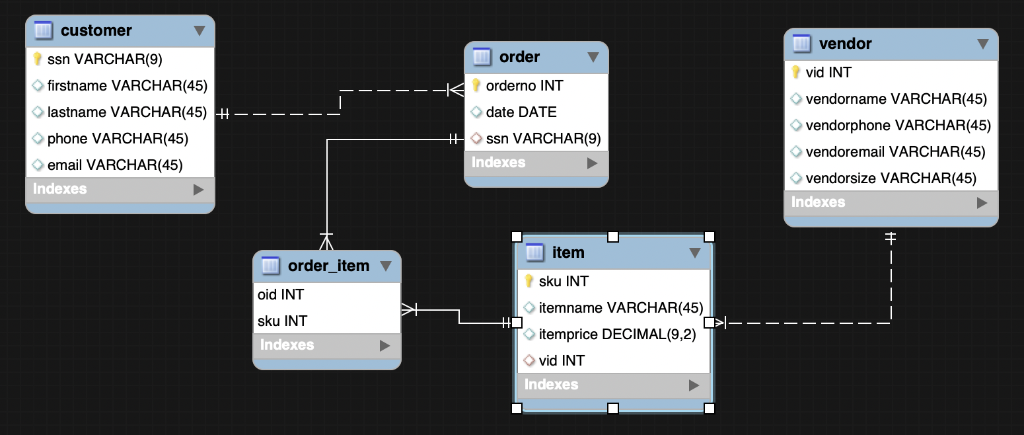
Task: Collapse the vendor table with its header arrow
Action: click(983, 44)
